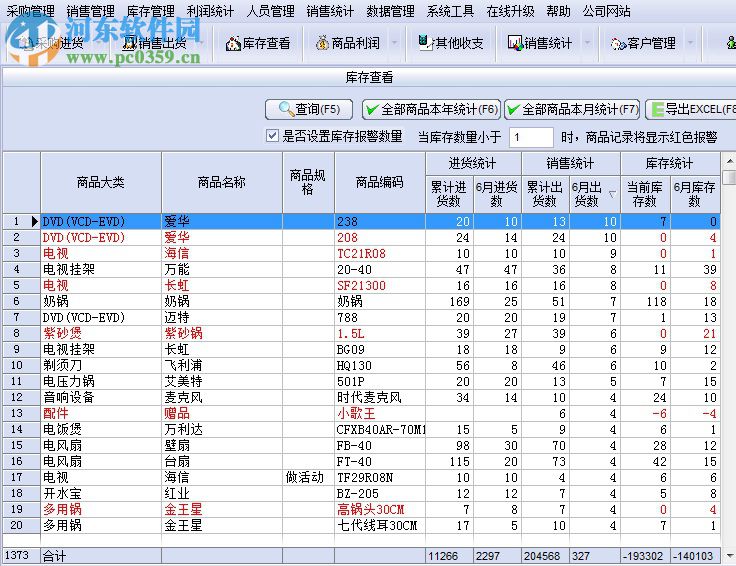Expand the 商品利润 dropdown arrow
The width and height of the screenshot is (736, 566).
pyautogui.click(x=395, y=43)
